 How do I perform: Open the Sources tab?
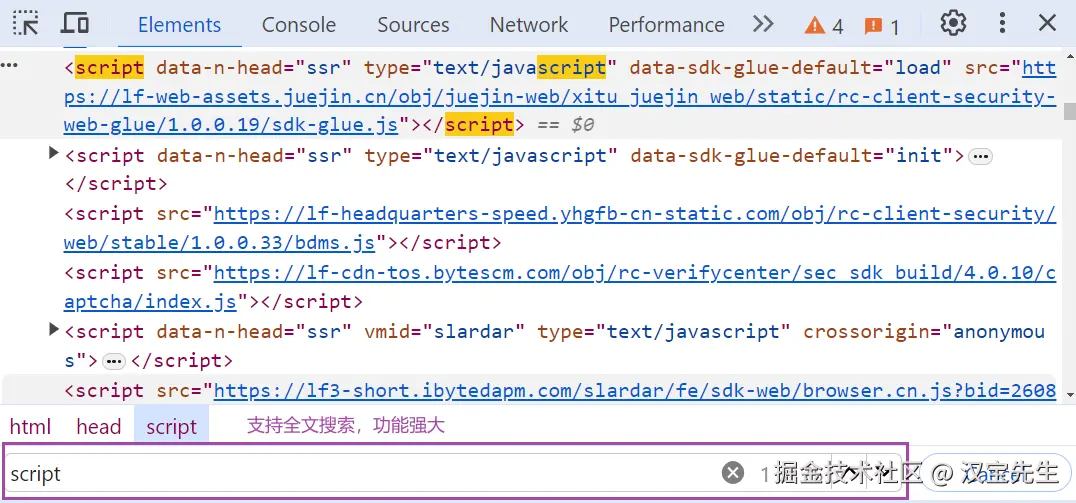pos(413,25)
